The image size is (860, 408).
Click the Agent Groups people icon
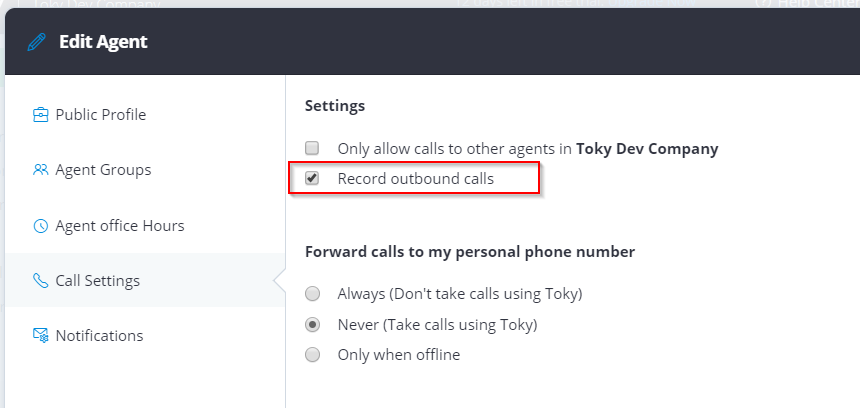pyautogui.click(x=41, y=170)
